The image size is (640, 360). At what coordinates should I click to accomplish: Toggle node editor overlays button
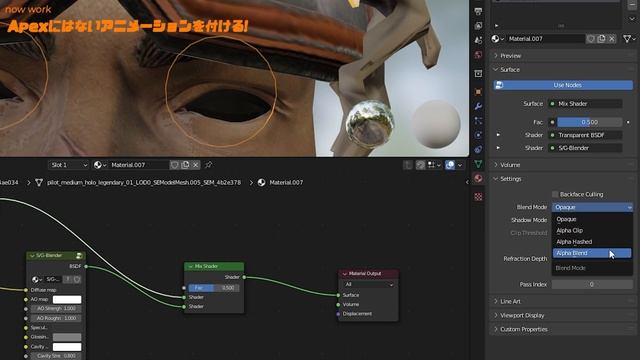(x=450, y=165)
